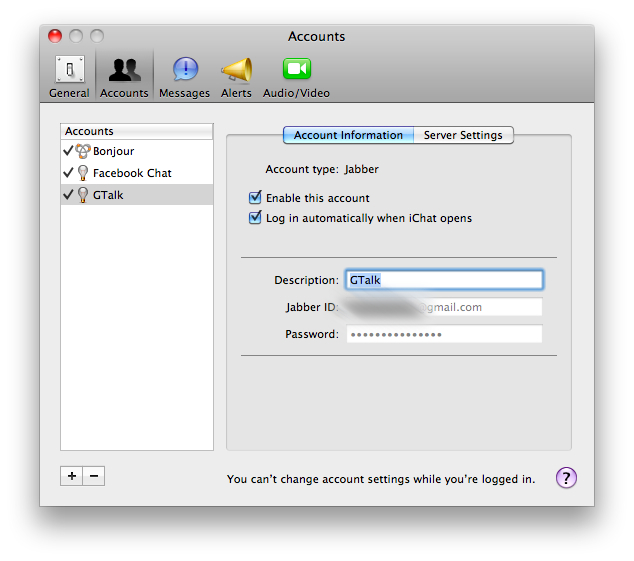This screenshot has width=634, height=561.
Task: Uncheck the Bonjour account checkmark
Action: coord(68,151)
